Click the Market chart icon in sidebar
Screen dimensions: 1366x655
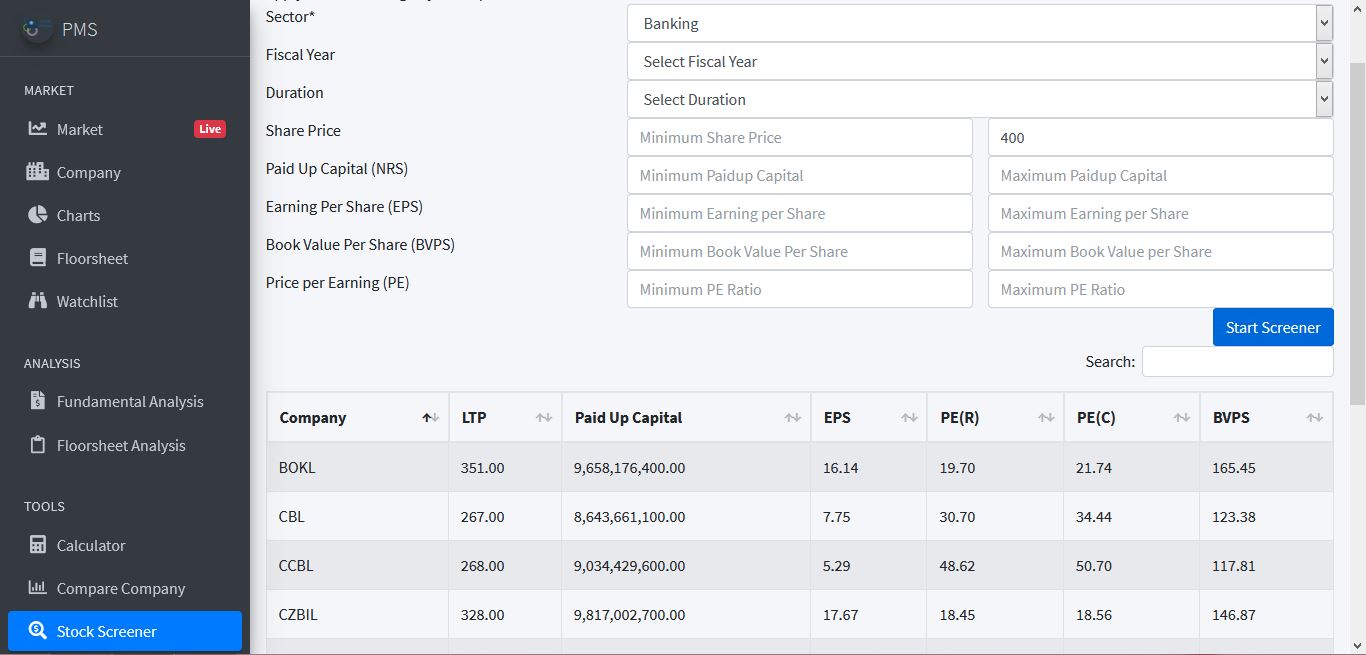(37, 129)
